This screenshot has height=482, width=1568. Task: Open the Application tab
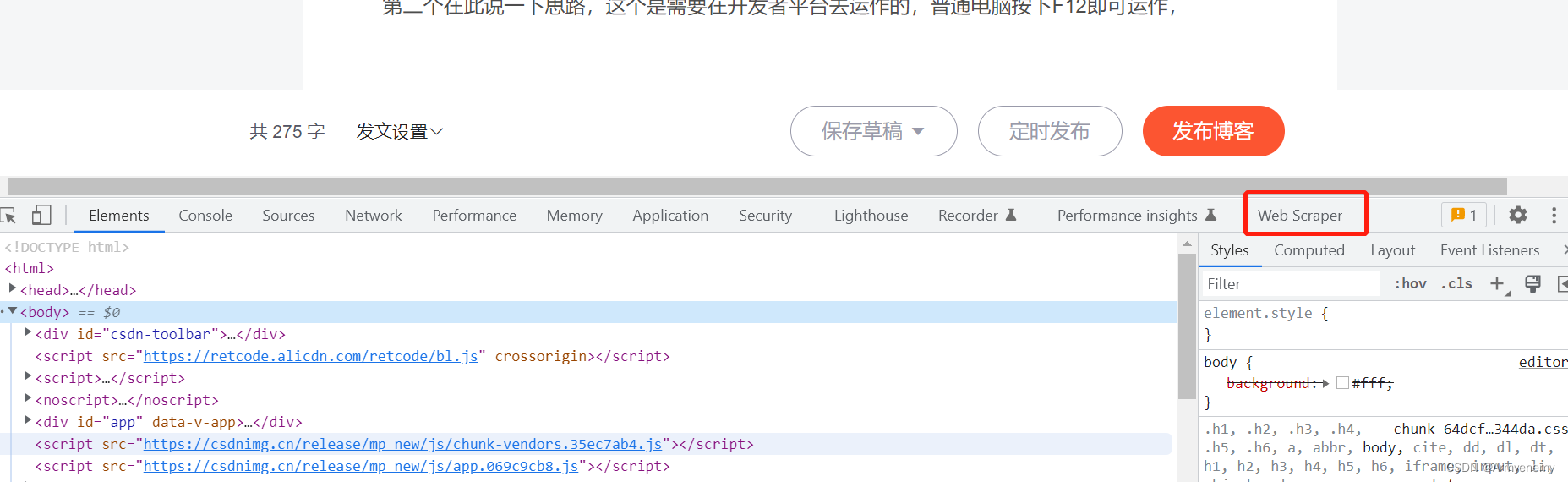[x=670, y=216]
